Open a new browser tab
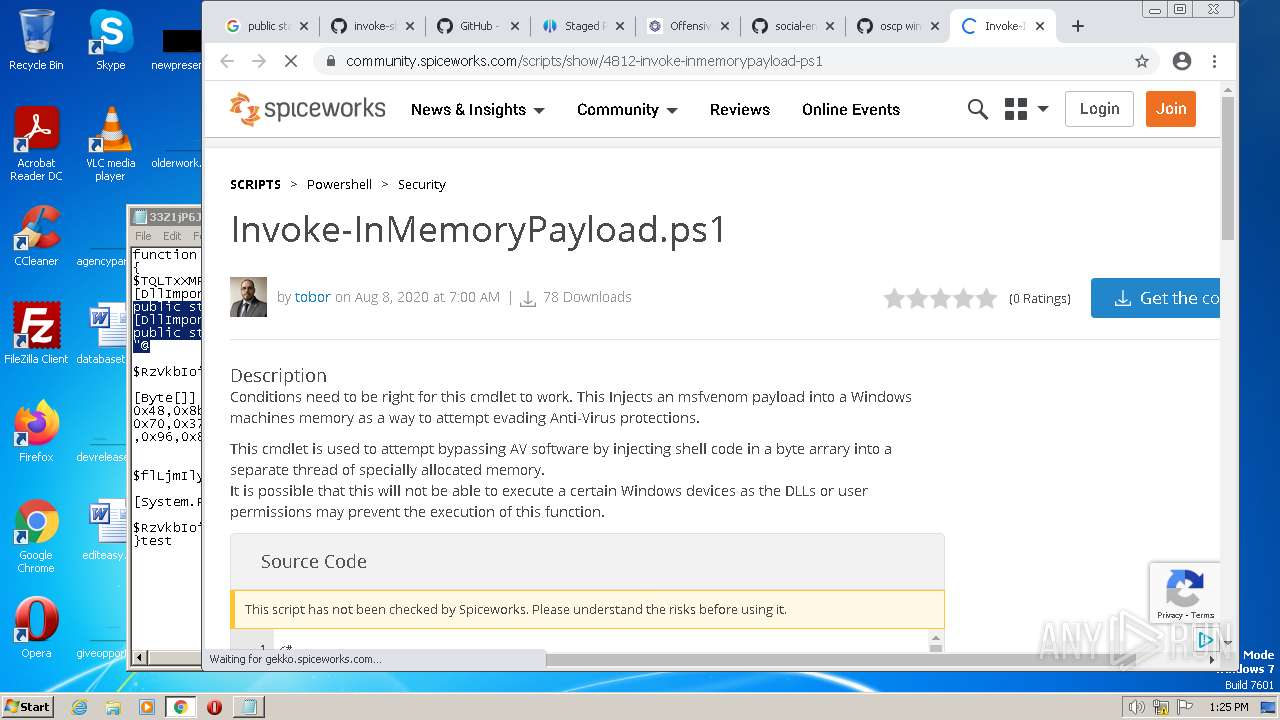This screenshot has height=720, width=1280. click(x=1077, y=26)
